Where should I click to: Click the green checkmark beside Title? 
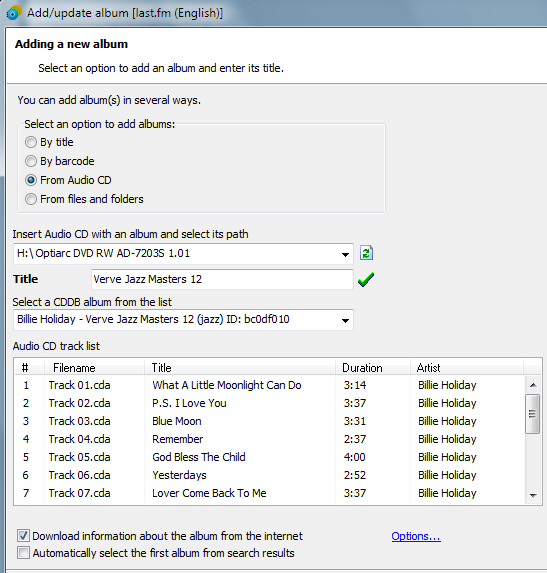[x=366, y=280]
